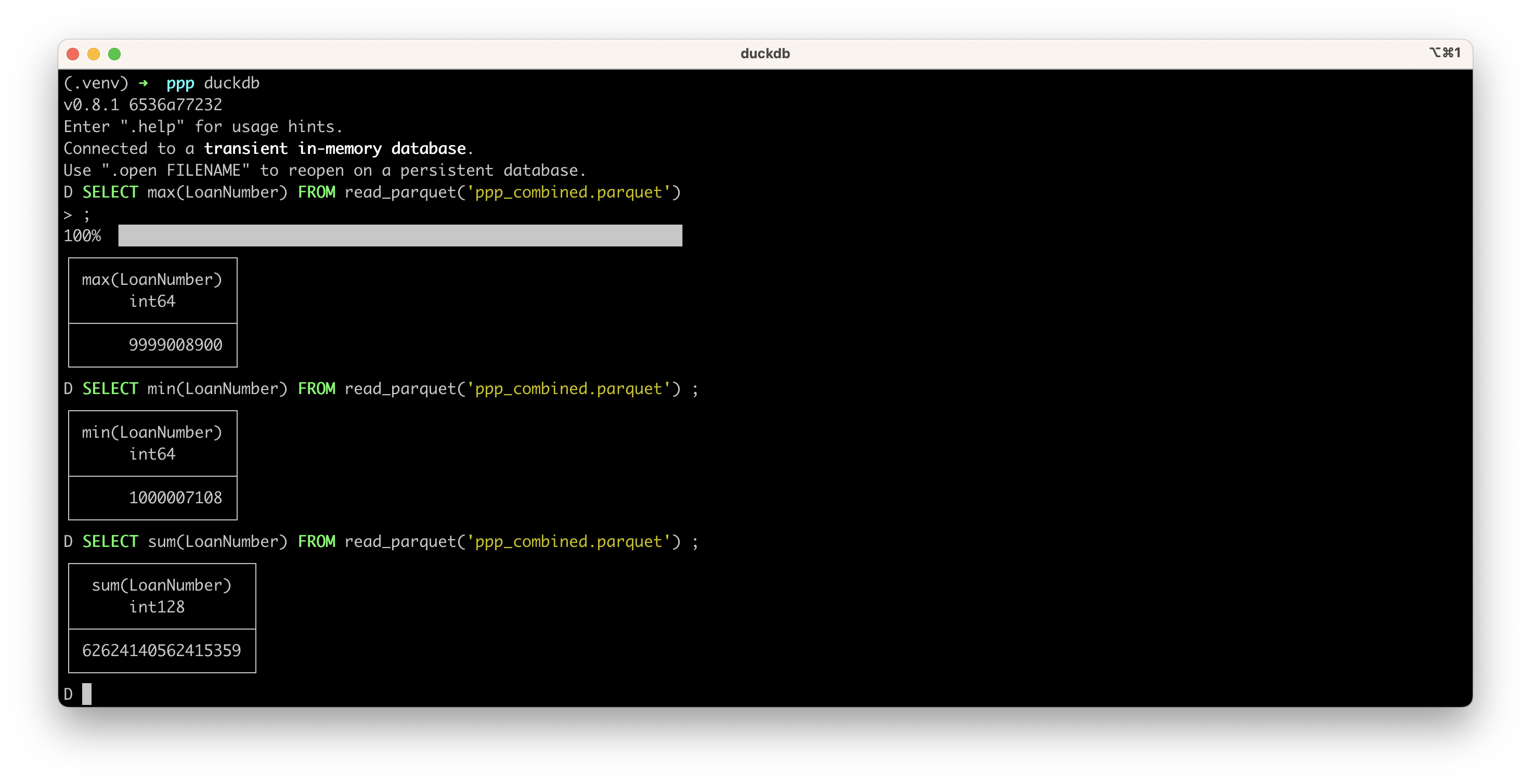
Task: Click the 100% progress bar
Action: tap(399, 236)
